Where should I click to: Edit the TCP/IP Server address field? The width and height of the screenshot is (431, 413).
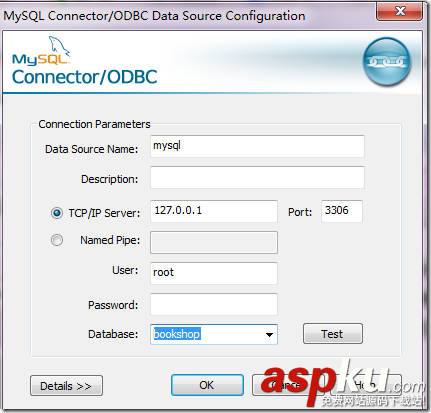pos(214,211)
